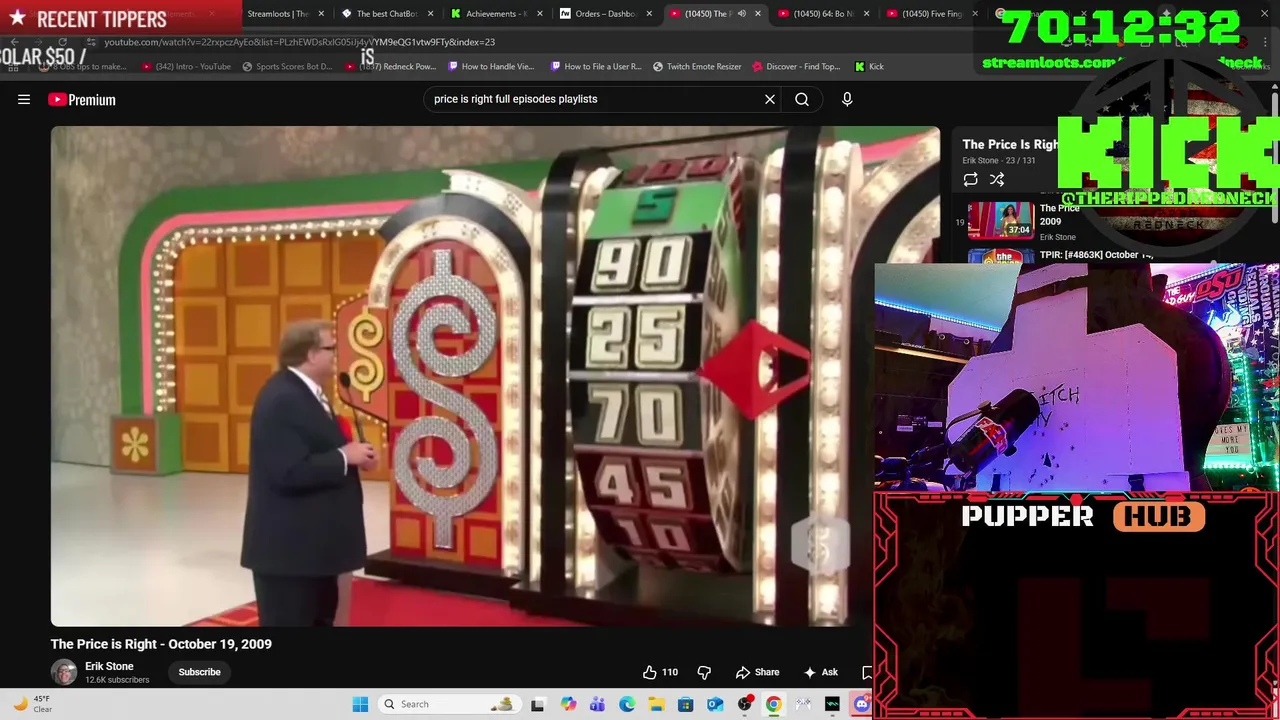Open the weather widget 45°F Clear
The width and height of the screenshot is (1280, 720).
[32, 704]
